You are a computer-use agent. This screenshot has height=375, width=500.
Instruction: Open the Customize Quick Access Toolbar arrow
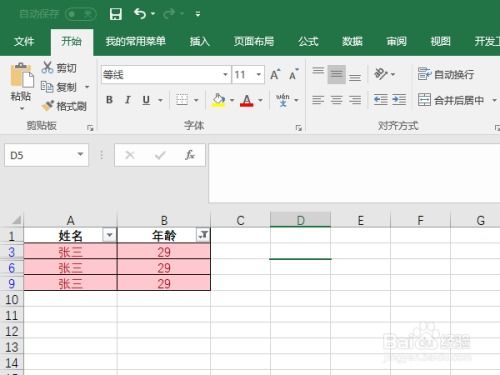click(x=198, y=14)
